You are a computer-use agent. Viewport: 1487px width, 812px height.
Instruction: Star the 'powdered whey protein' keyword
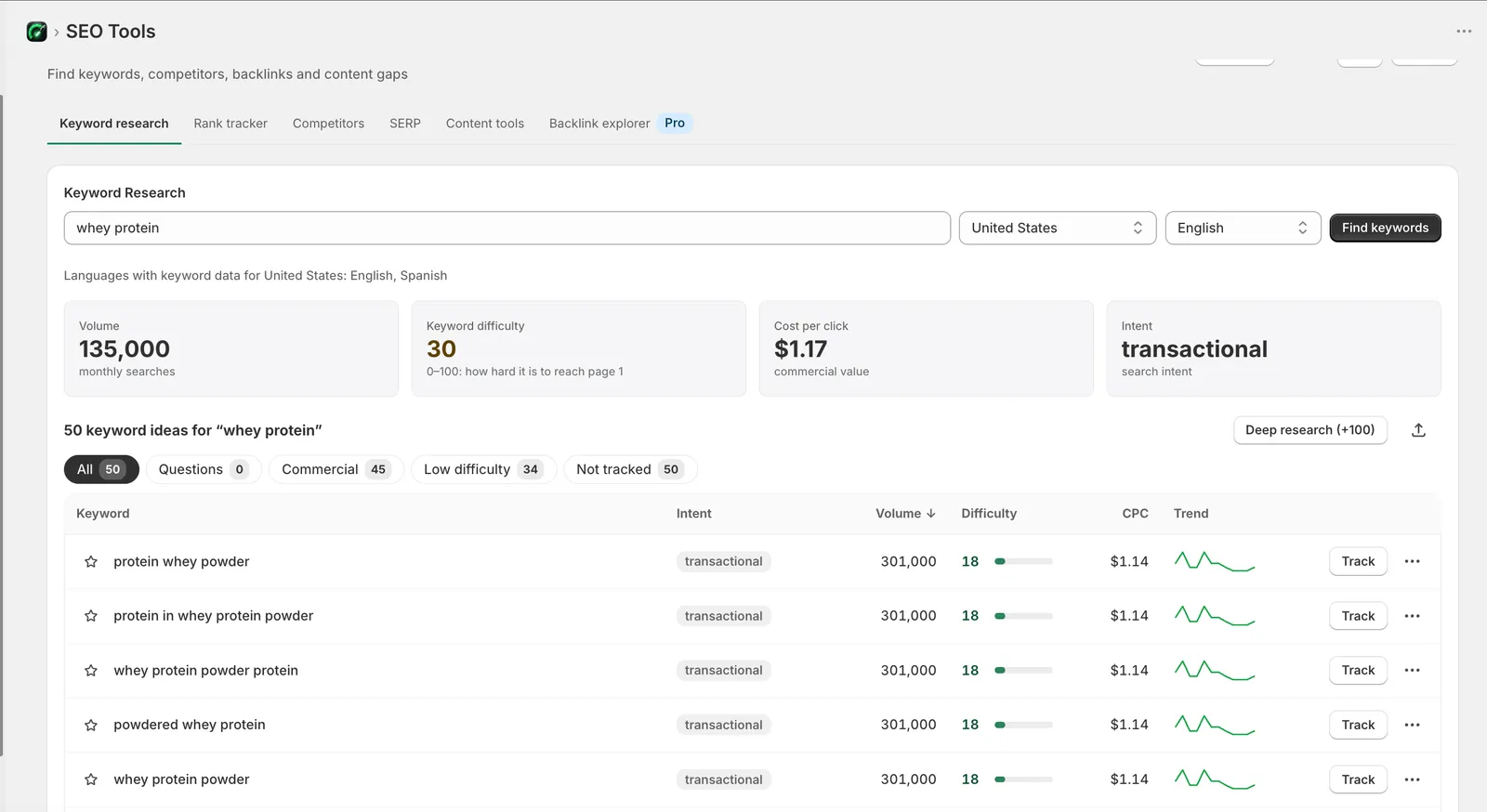[x=91, y=725]
